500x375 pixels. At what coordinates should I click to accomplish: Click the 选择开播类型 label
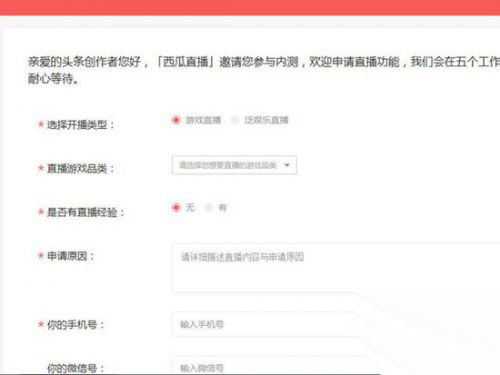80,125
